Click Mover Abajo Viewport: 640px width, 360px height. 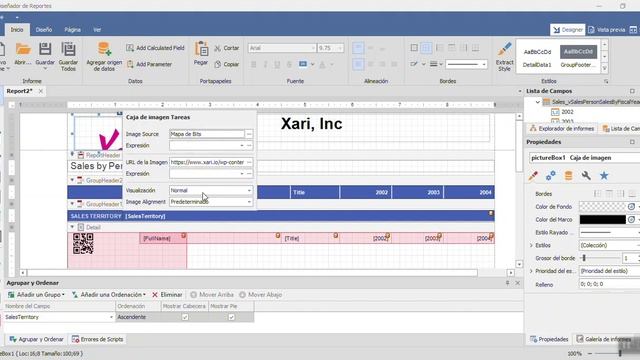(x=260, y=294)
